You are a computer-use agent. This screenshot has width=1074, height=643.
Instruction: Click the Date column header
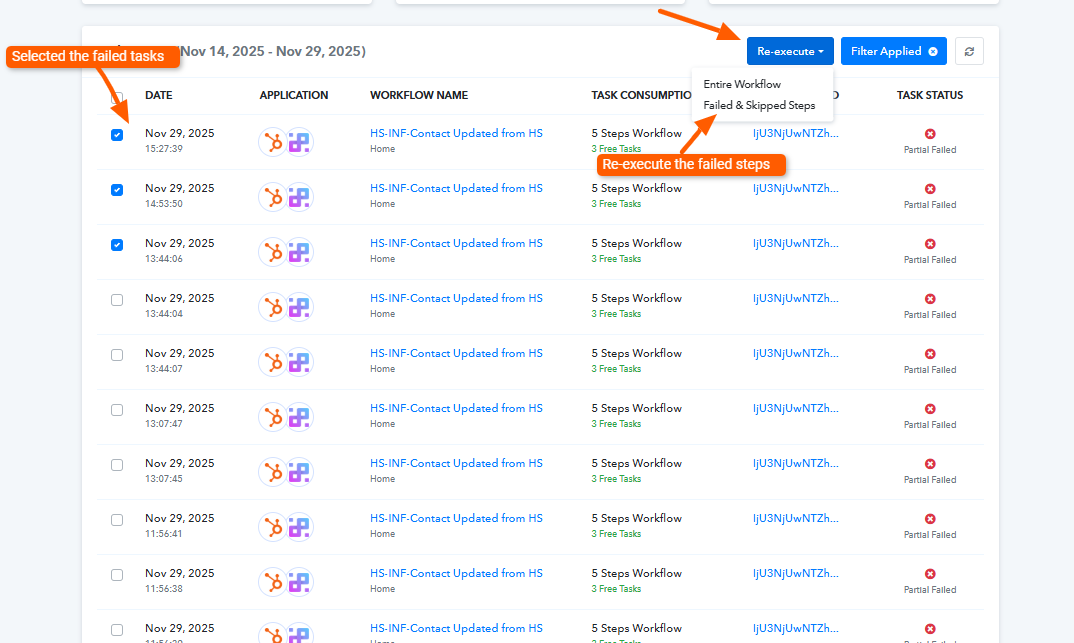[158, 95]
